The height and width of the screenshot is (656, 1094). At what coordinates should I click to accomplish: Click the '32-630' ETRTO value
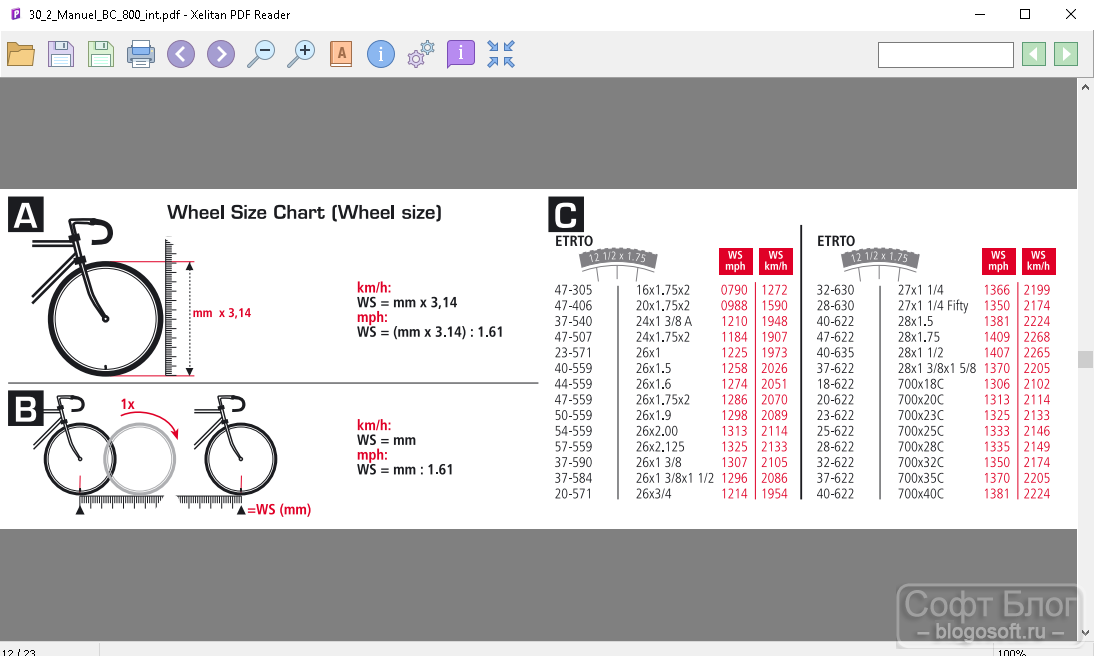[x=835, y=290]
